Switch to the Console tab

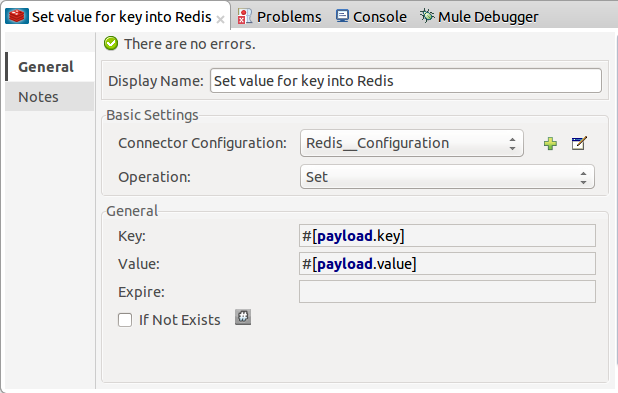click(x=380, y=17)
